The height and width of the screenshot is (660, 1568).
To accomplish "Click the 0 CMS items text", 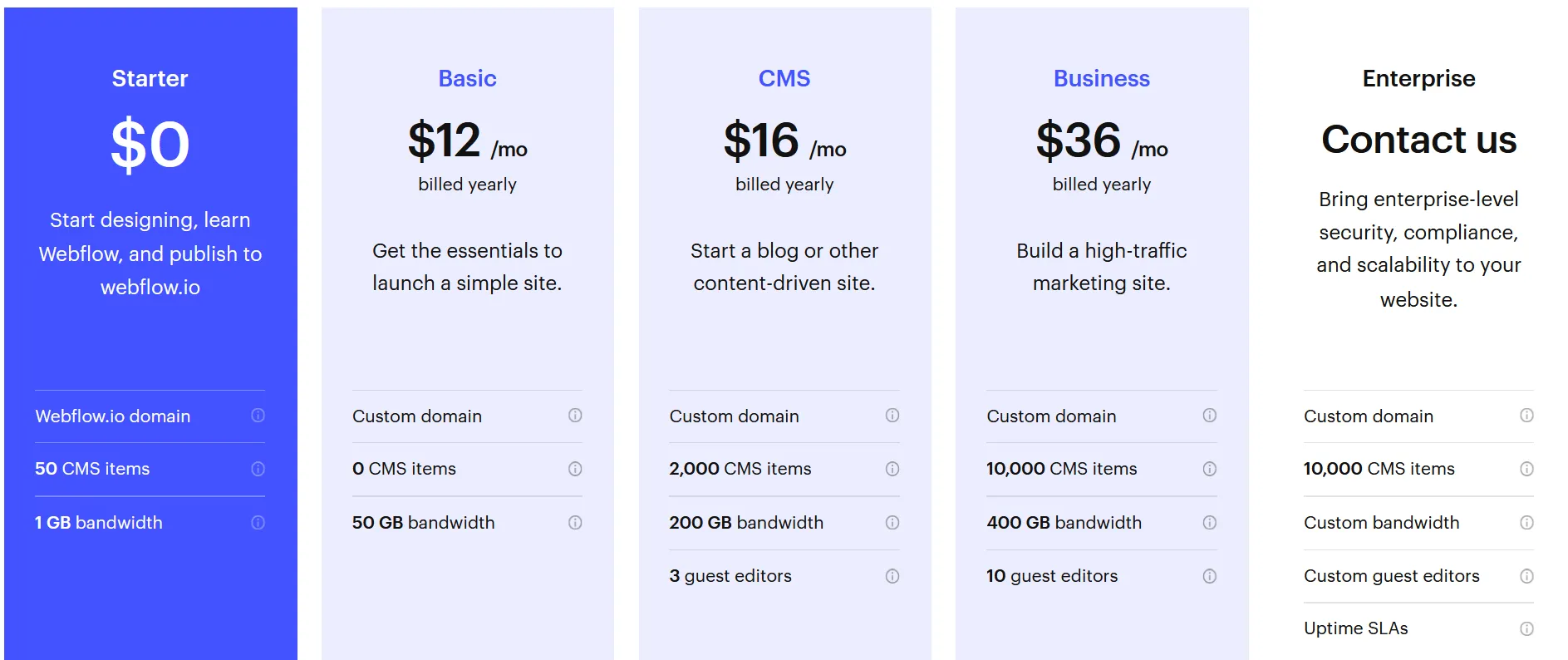I will [x=405, y=469].
